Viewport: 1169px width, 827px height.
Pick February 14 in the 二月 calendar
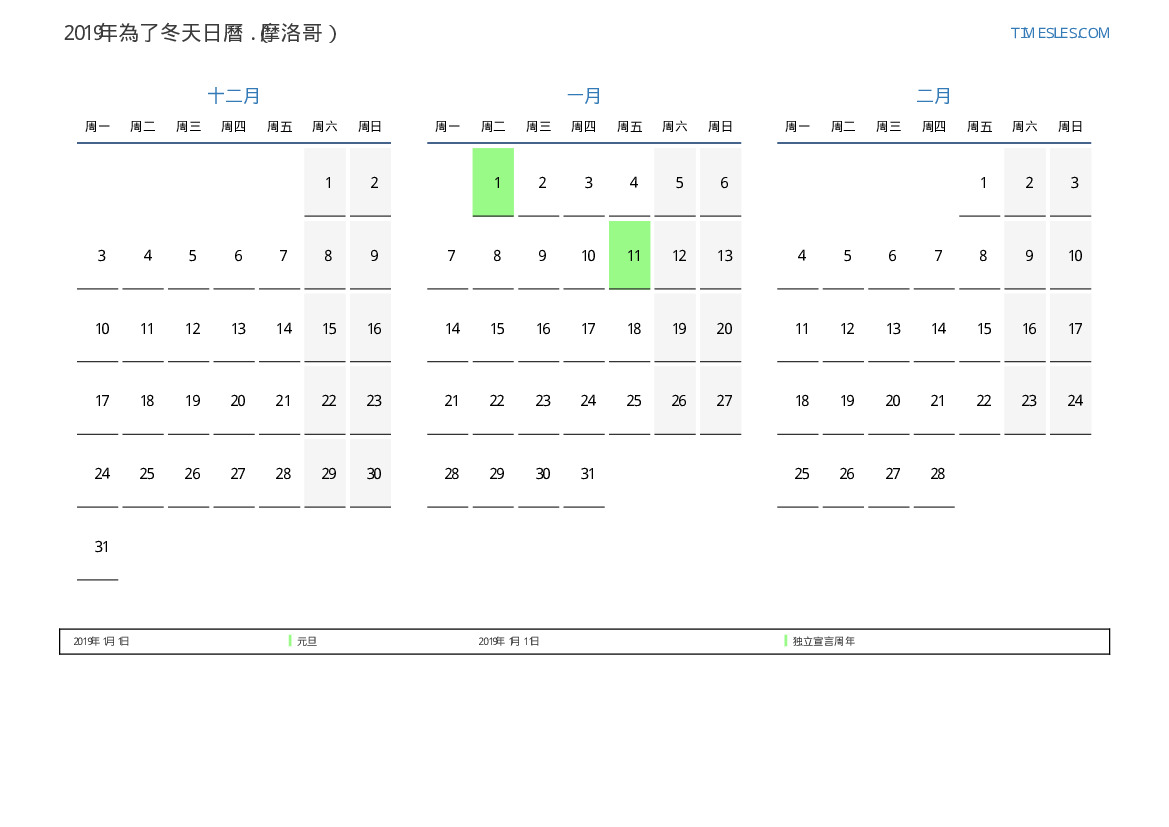938,329
